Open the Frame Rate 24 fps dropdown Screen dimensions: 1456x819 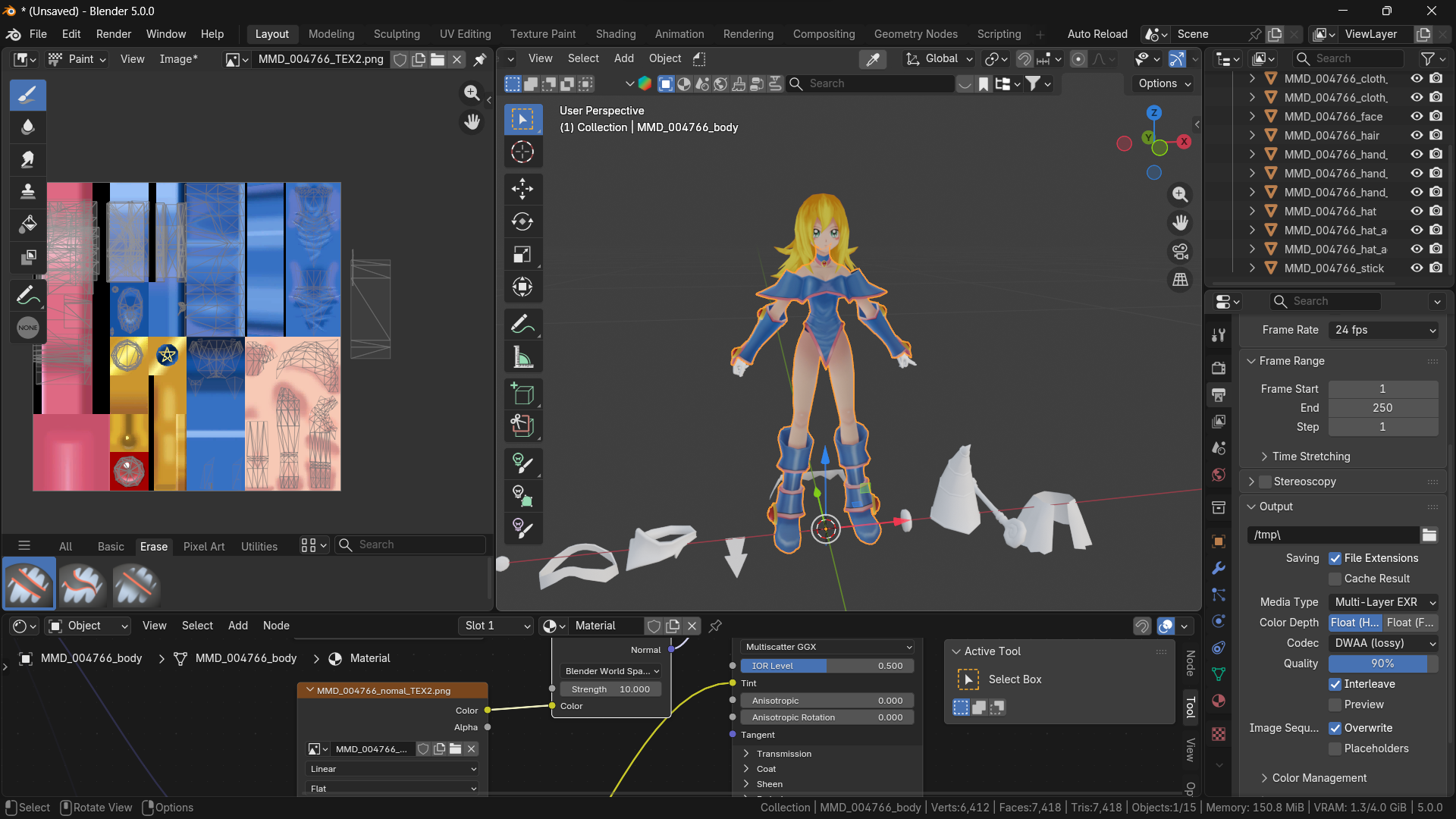(1384, 330)
